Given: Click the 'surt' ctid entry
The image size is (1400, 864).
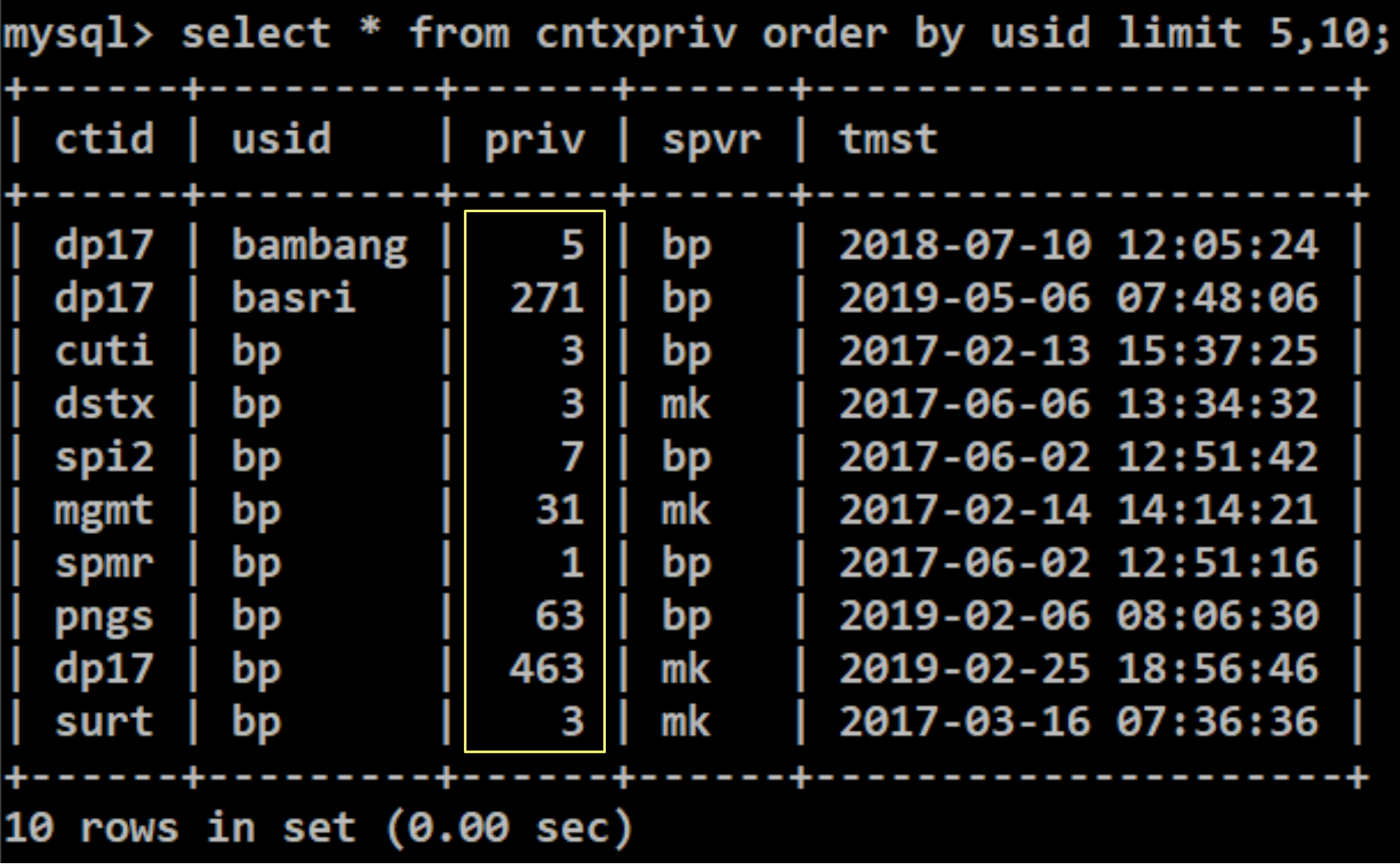Looking at the screenshot, I should coord(104,722).
